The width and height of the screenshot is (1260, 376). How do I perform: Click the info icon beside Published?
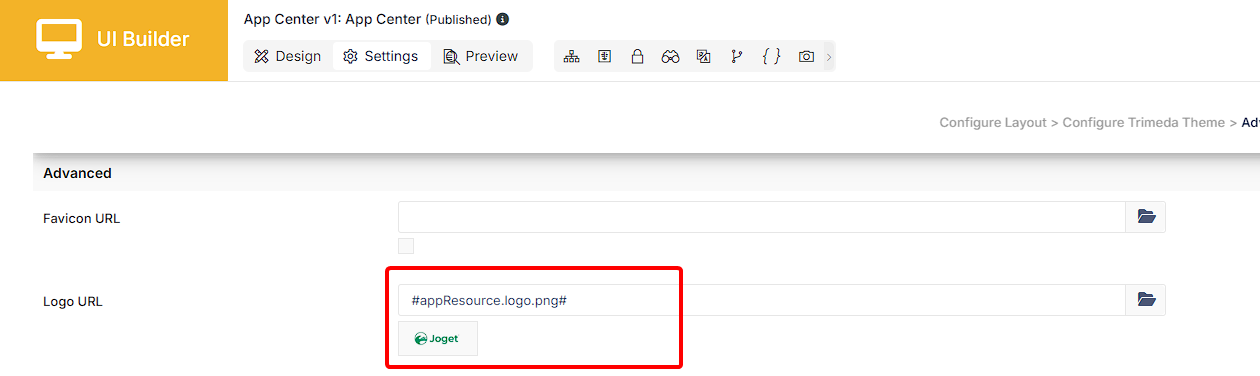(502, 19)
